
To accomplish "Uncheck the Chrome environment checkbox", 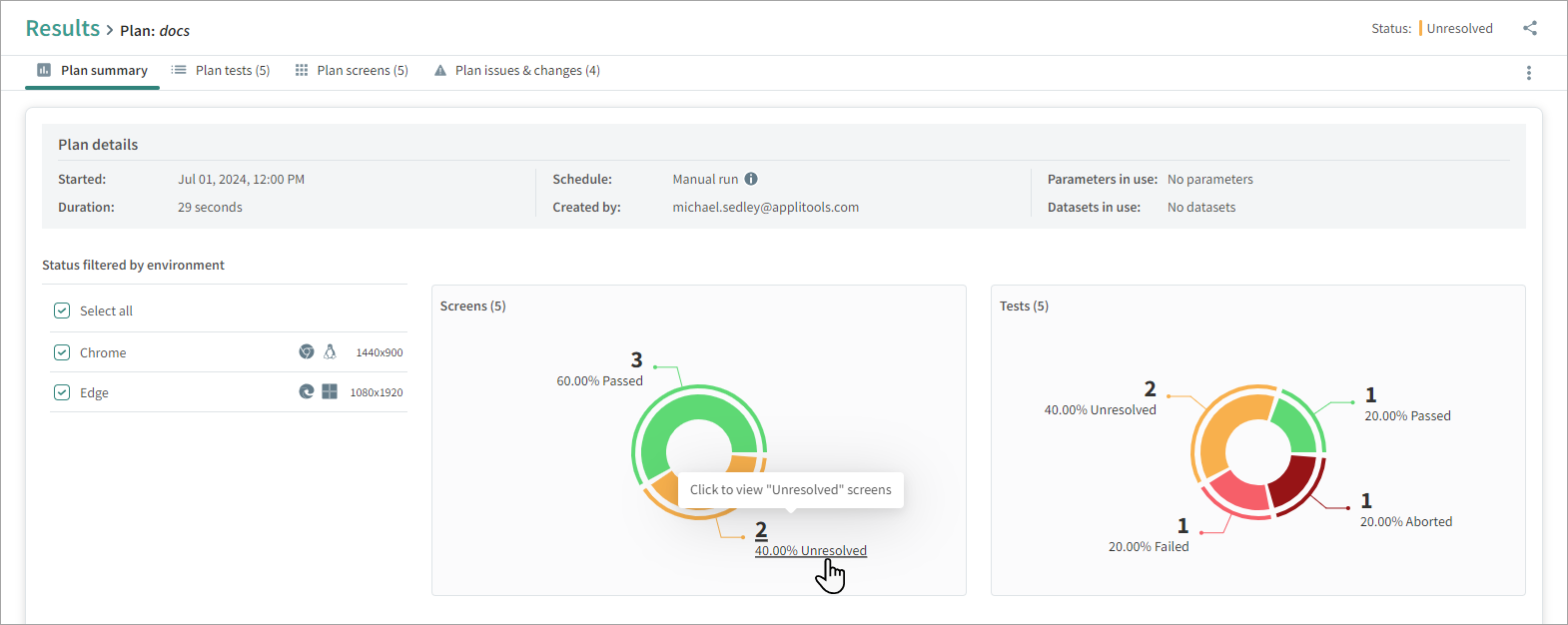I will pyautogui.click(x=62, y=352).
